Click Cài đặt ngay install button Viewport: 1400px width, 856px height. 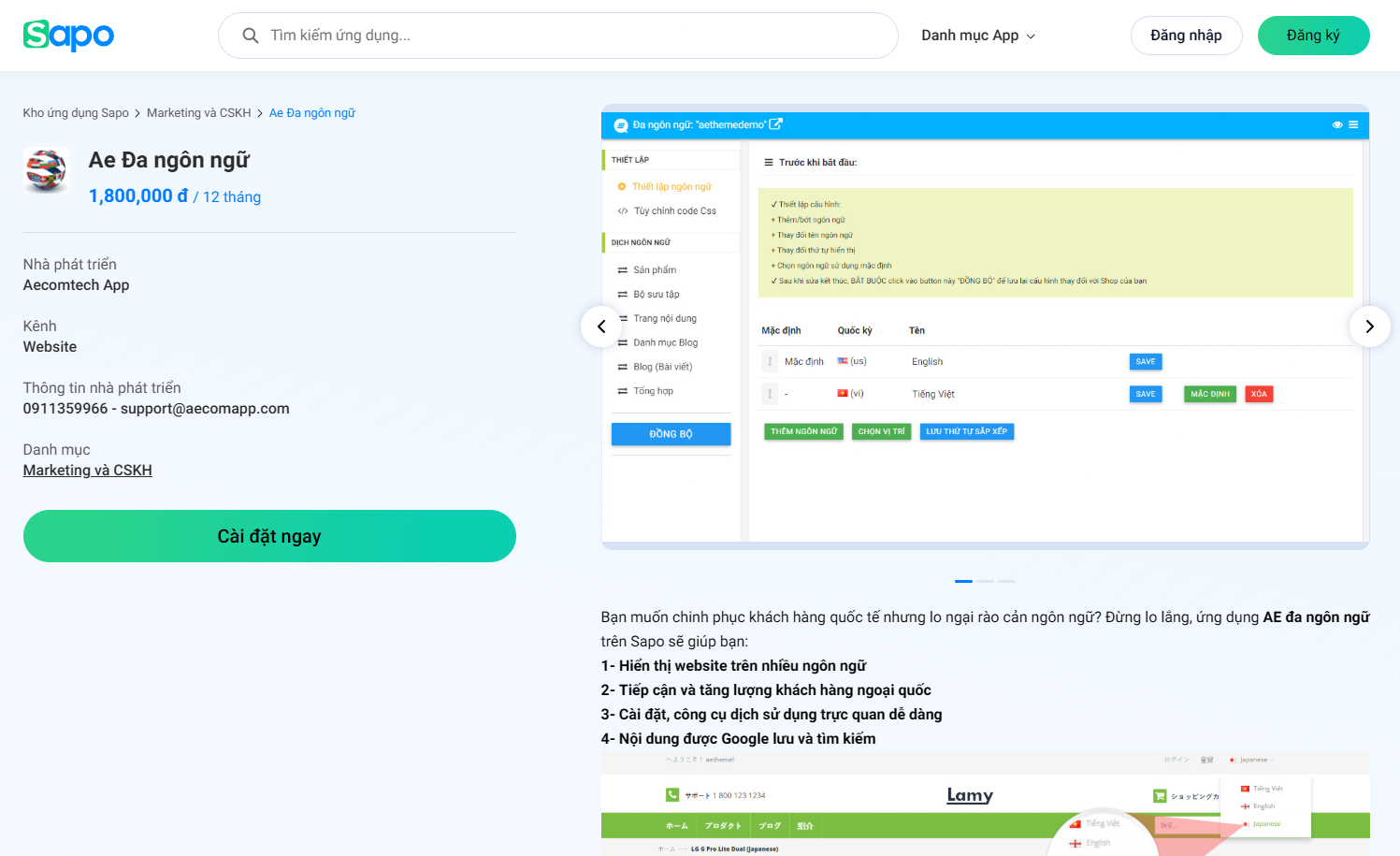point(269,536)
